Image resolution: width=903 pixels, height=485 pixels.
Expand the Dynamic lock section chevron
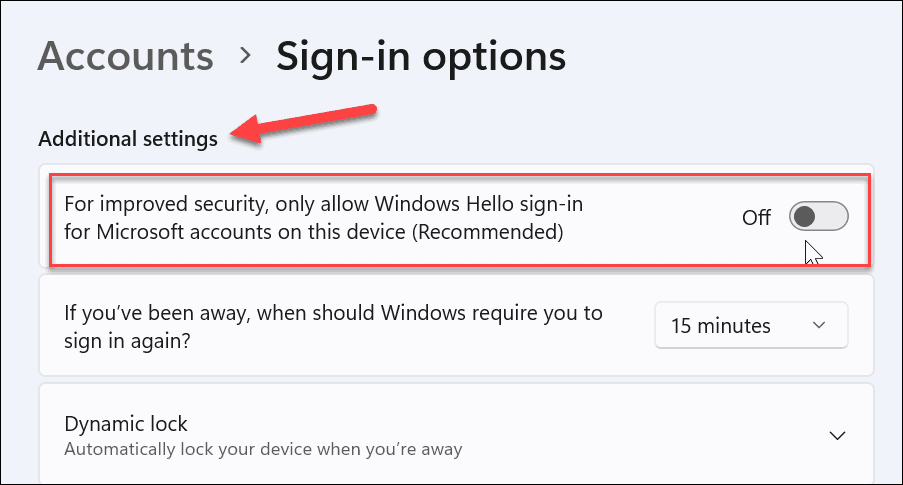click(838, 436)
